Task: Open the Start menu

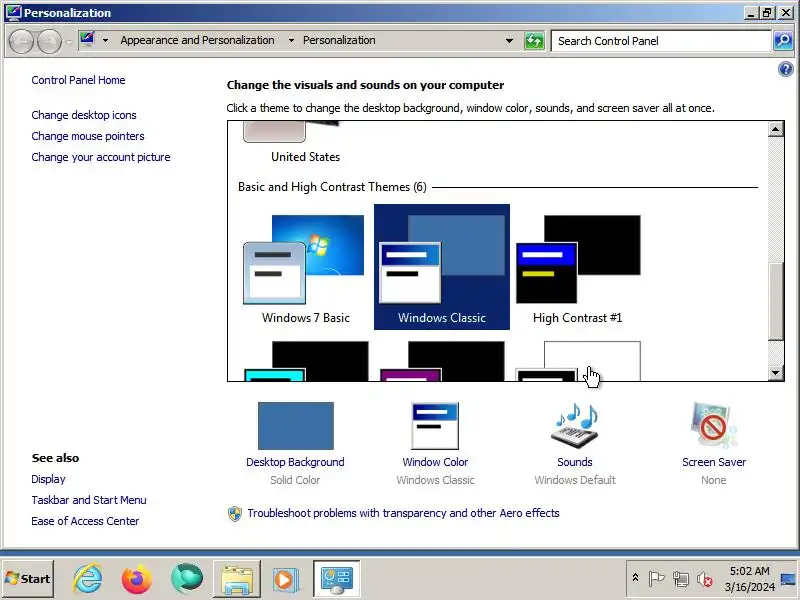Action: pyautogui.click(x=28, y=579)
